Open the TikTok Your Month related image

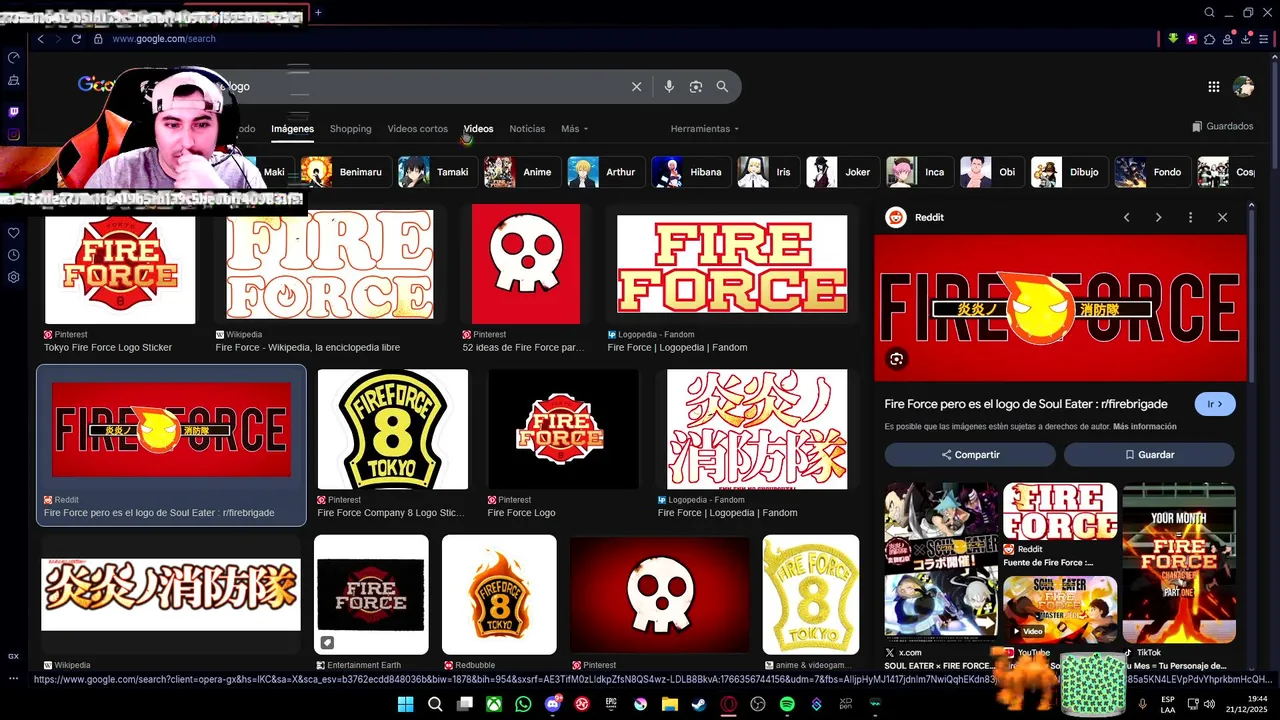point(1179,563)
